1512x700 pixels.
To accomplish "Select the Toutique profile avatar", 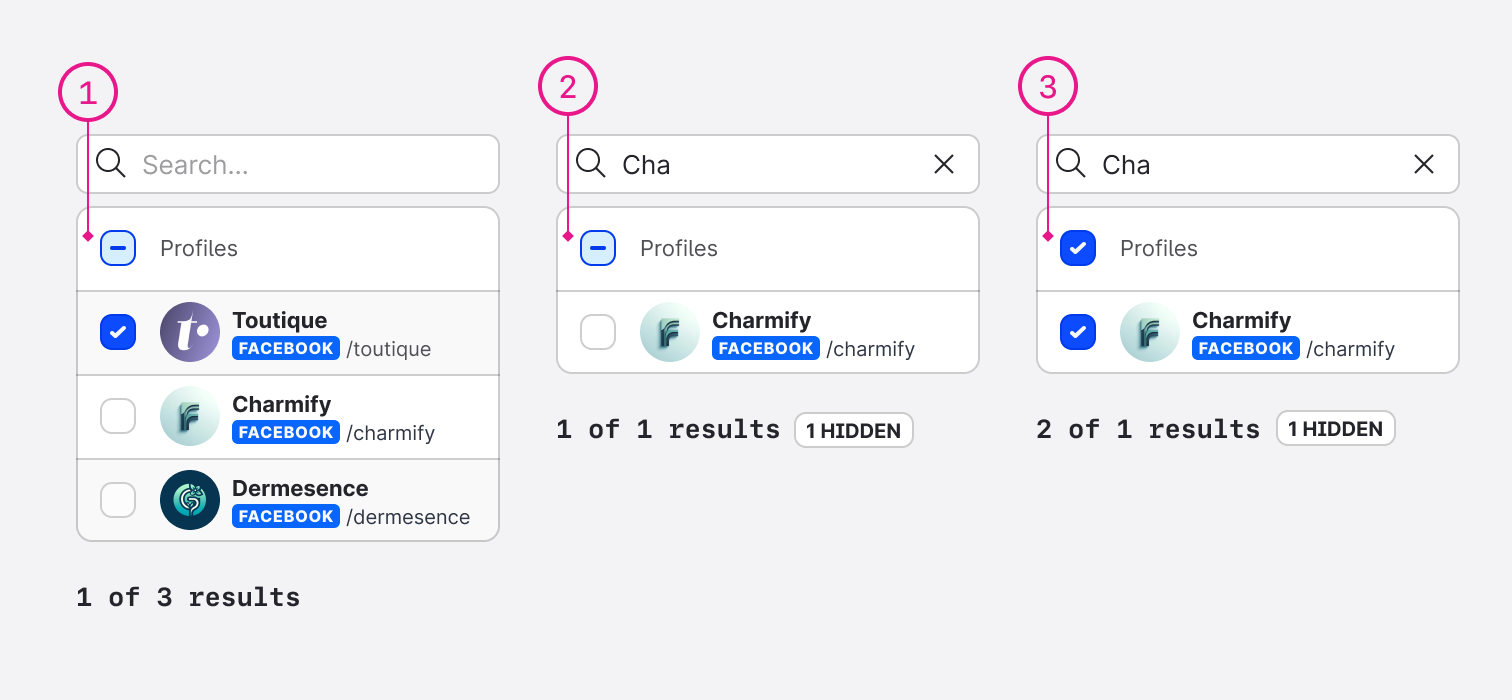I will pyautogui.click(x=189, y=331).
